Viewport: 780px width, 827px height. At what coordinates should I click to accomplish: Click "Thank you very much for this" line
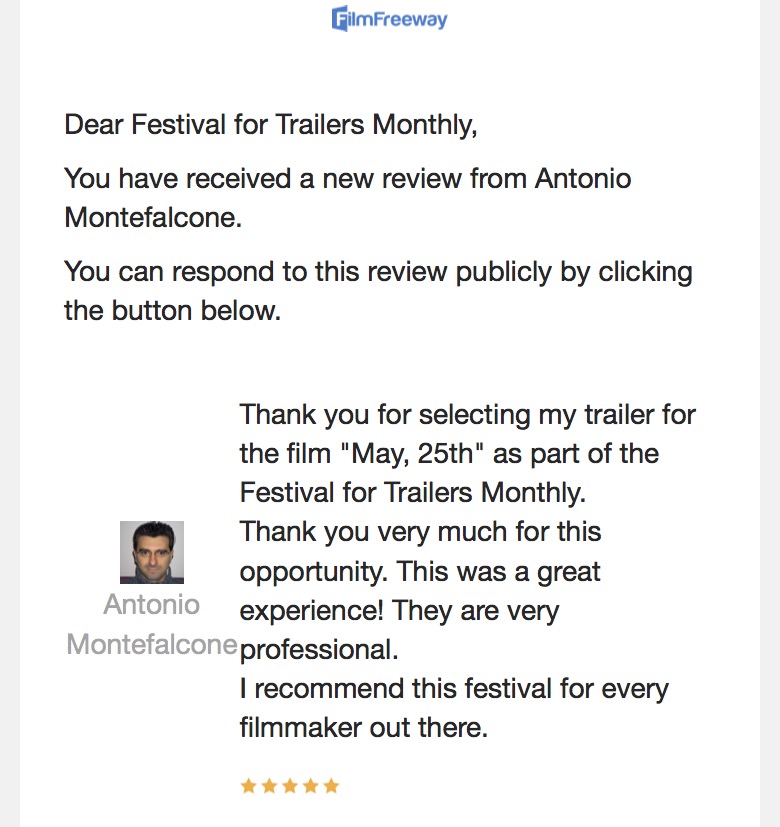[420, 532]
